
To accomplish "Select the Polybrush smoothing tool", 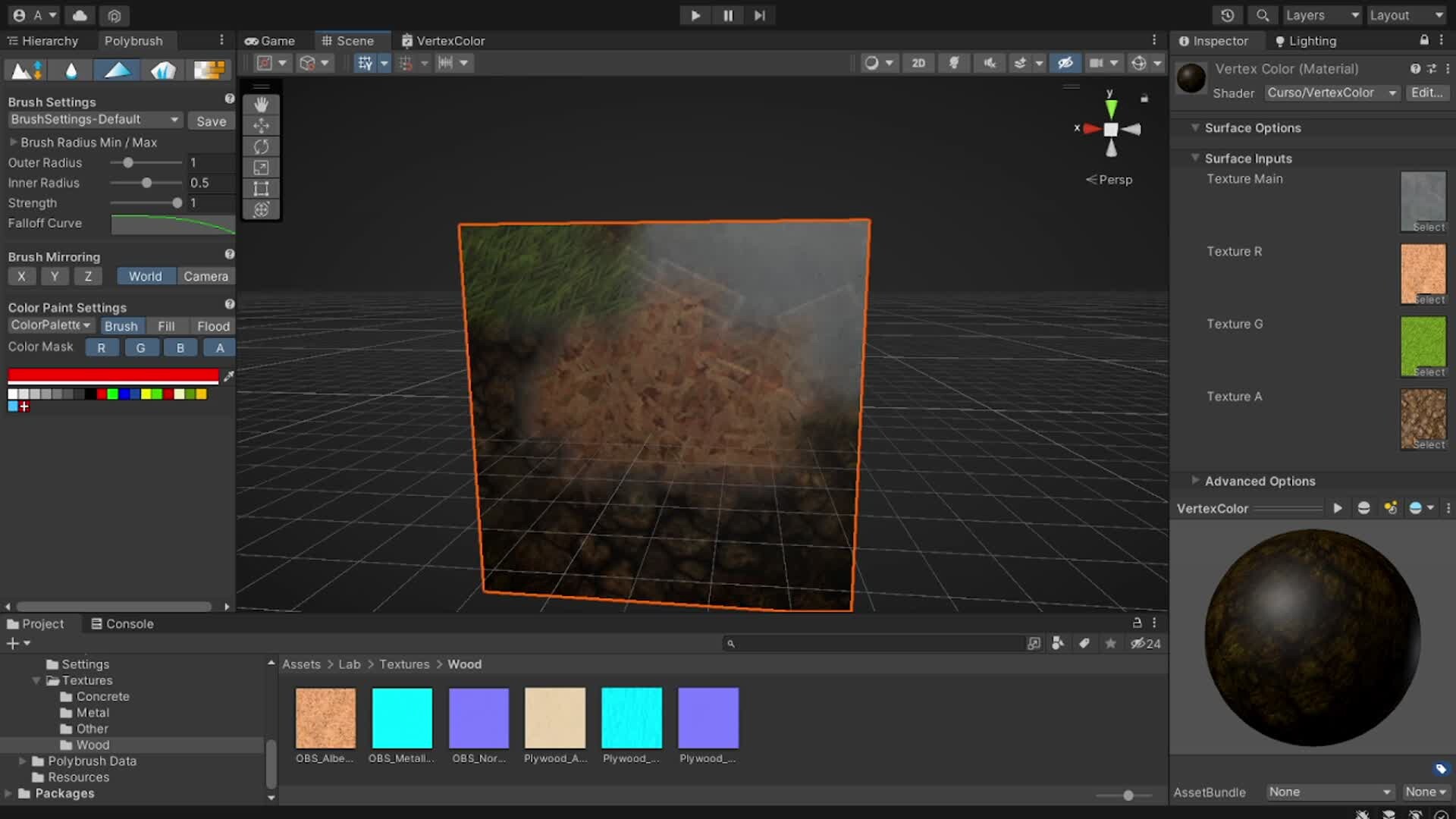I will point(70,70).
